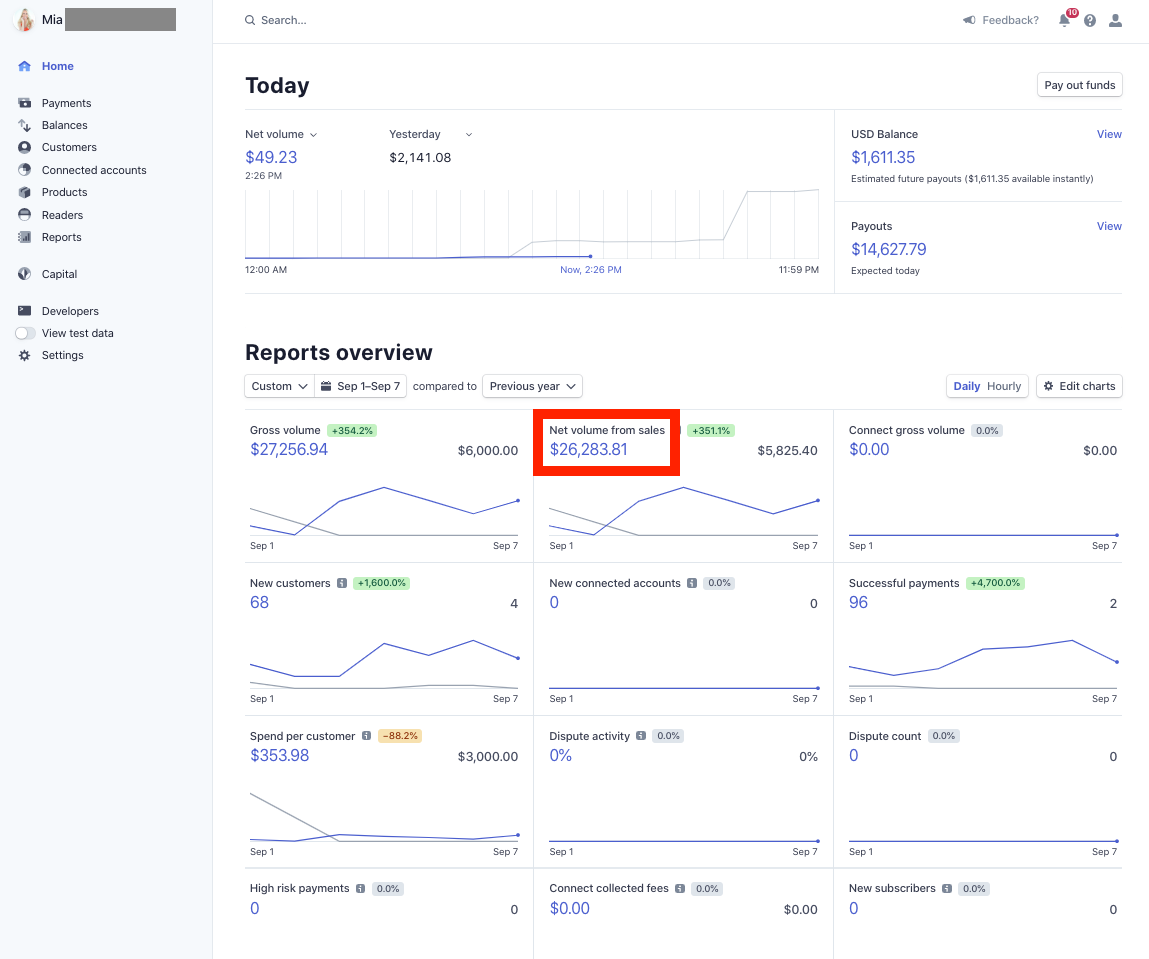1149x959 pixels.
Task: Go to Connected accounts in sidebar
Action: tap(94, 170)
